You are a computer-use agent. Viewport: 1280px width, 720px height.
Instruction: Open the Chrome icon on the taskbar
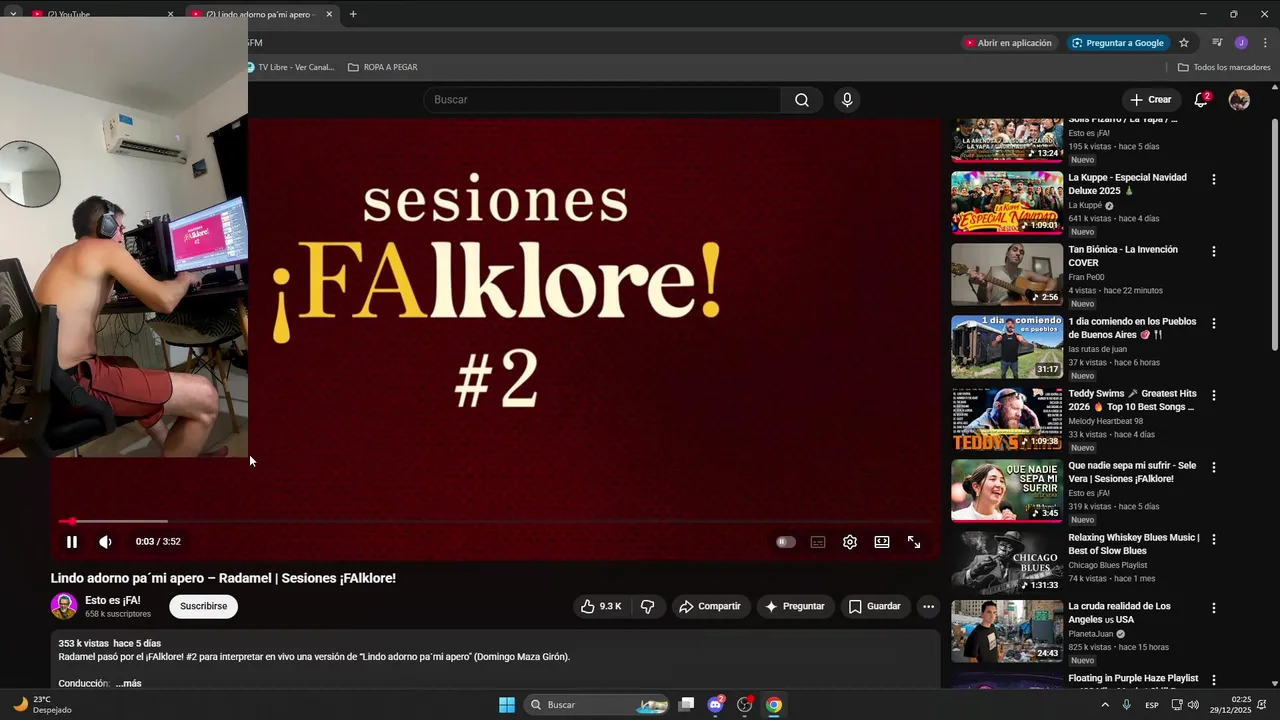774,705
